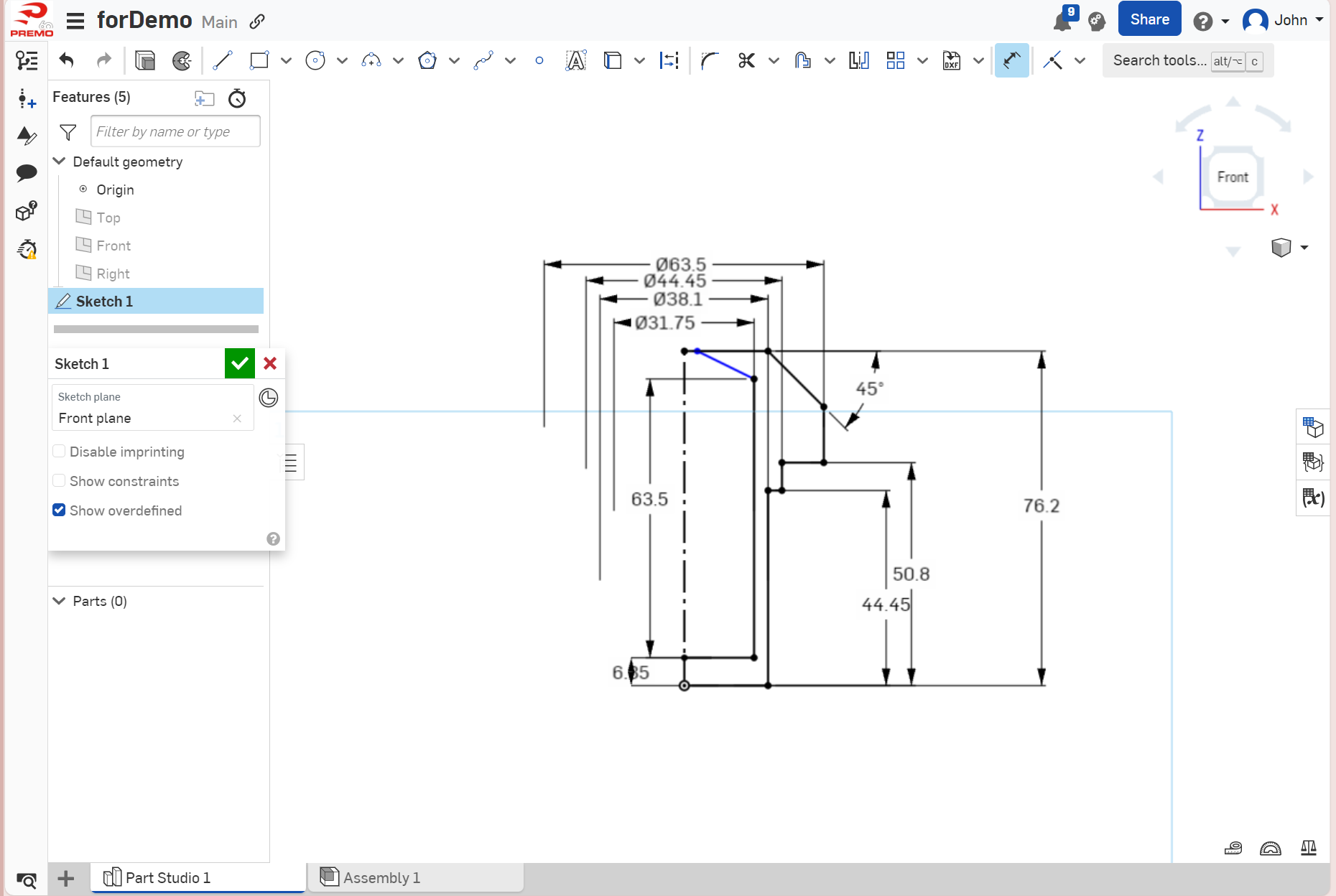The width and height of the screenshot is (1336, 896).
Task: Switch to Assembly 1 tab
Action: click(381, 877)
